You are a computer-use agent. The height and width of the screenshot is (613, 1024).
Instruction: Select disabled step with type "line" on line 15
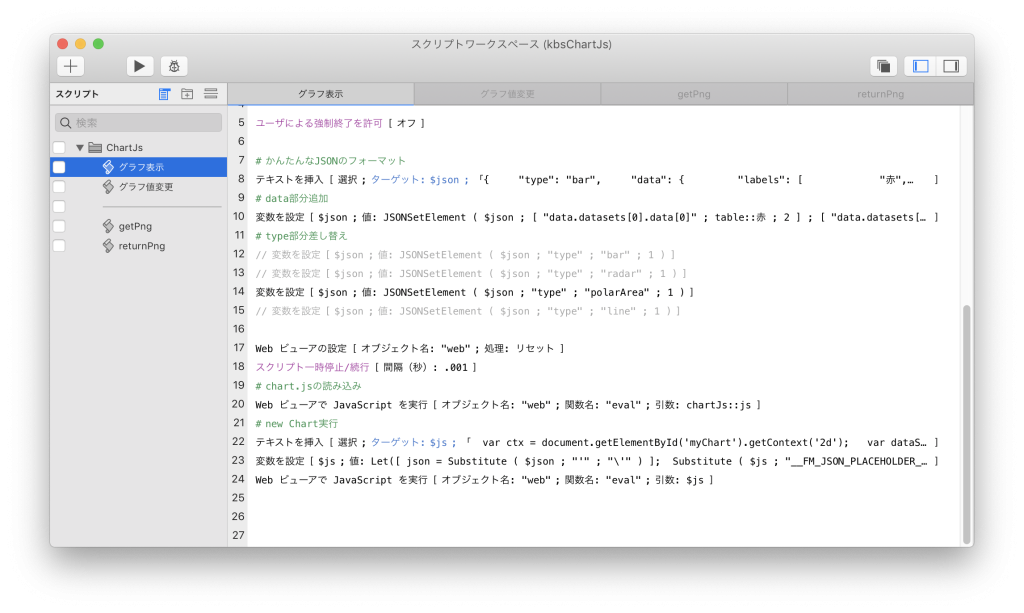coord(468,311)
